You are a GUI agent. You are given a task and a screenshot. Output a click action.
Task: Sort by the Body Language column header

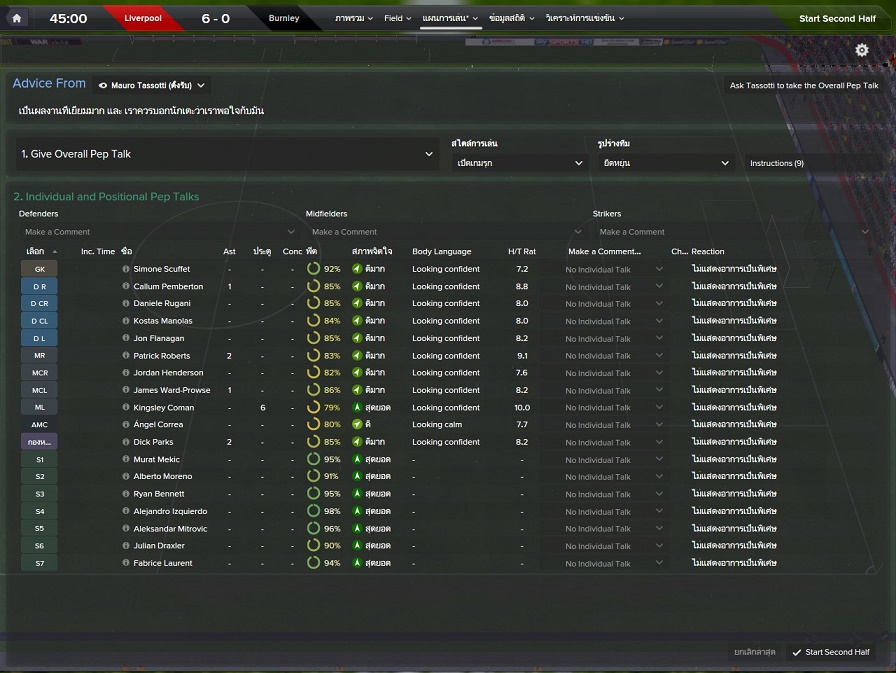coord(442,251)
